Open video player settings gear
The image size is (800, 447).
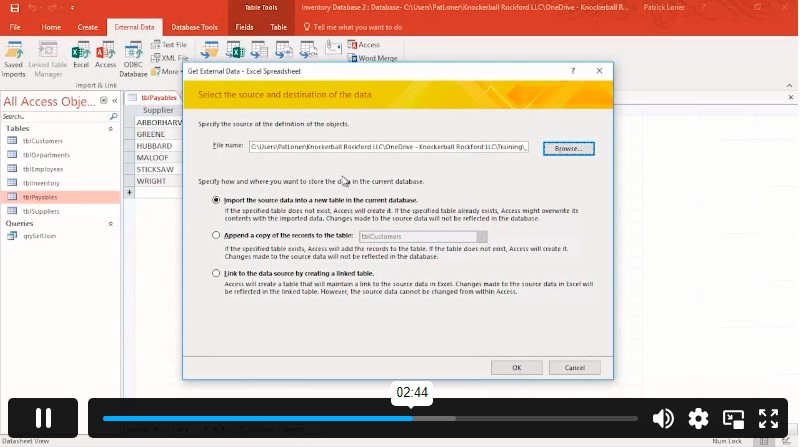pyautogui.click(x=698, y=418)
